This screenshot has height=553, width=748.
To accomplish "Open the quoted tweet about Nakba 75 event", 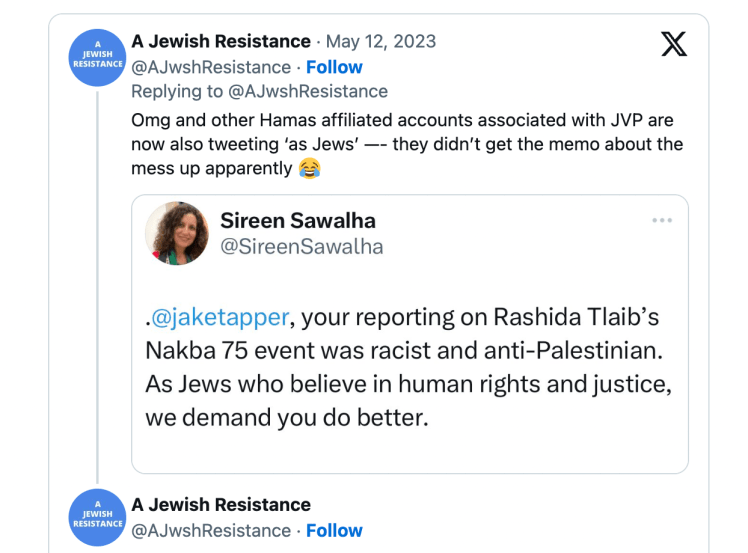I will pos(409,380).
